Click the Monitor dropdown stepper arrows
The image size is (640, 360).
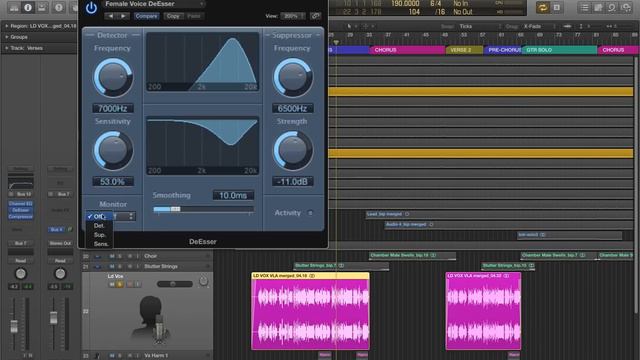131,216
